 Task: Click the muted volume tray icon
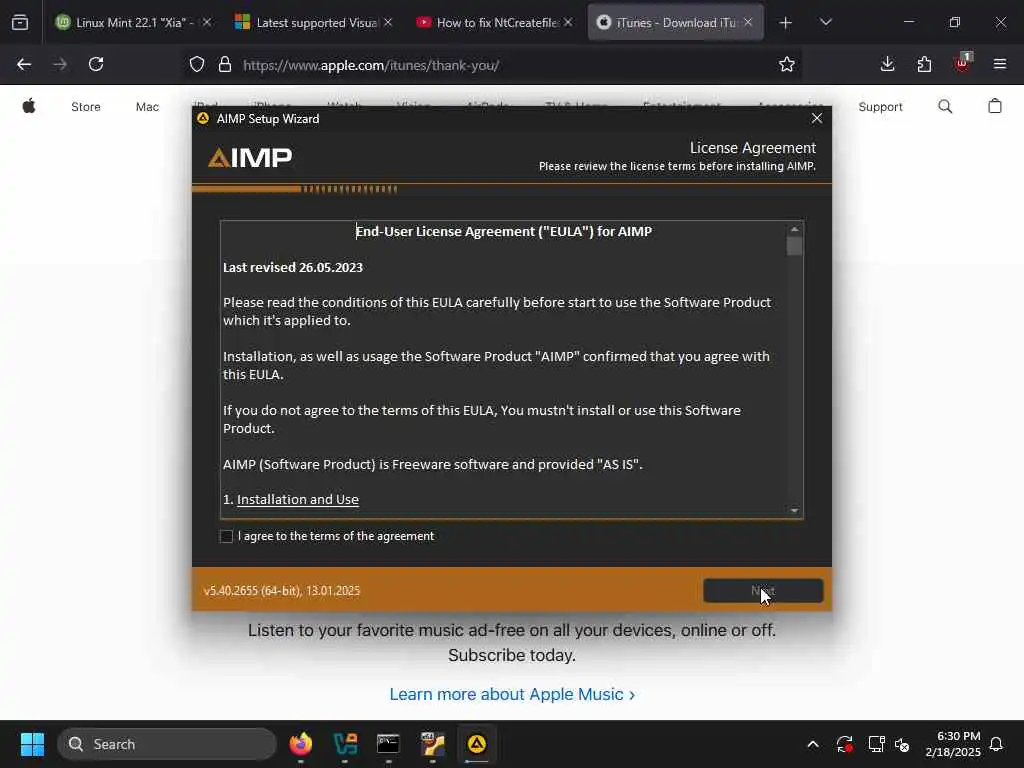903,744
